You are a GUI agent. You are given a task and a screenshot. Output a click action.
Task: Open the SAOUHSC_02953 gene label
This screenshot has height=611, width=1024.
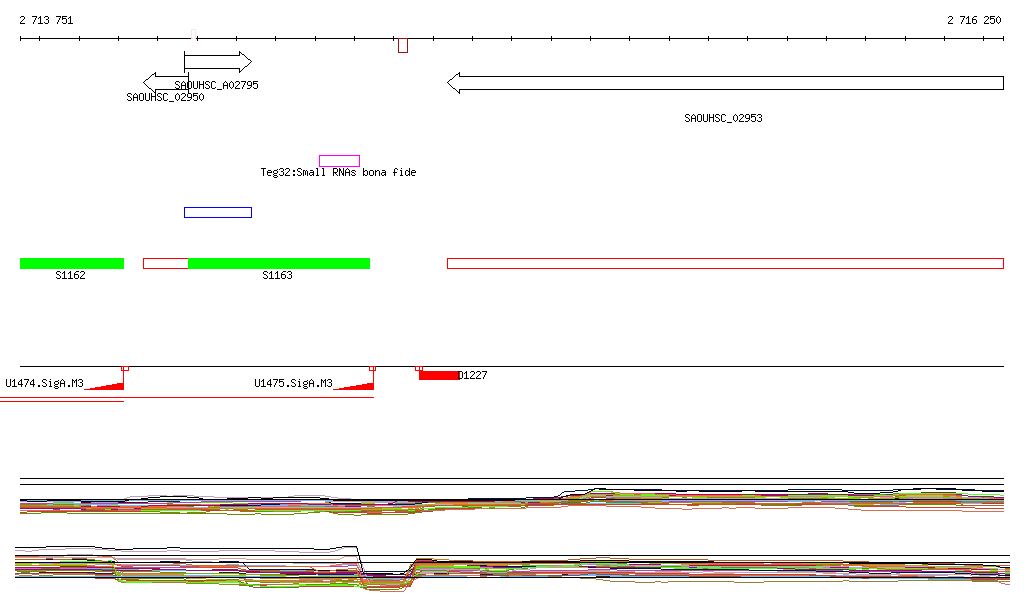723,118
